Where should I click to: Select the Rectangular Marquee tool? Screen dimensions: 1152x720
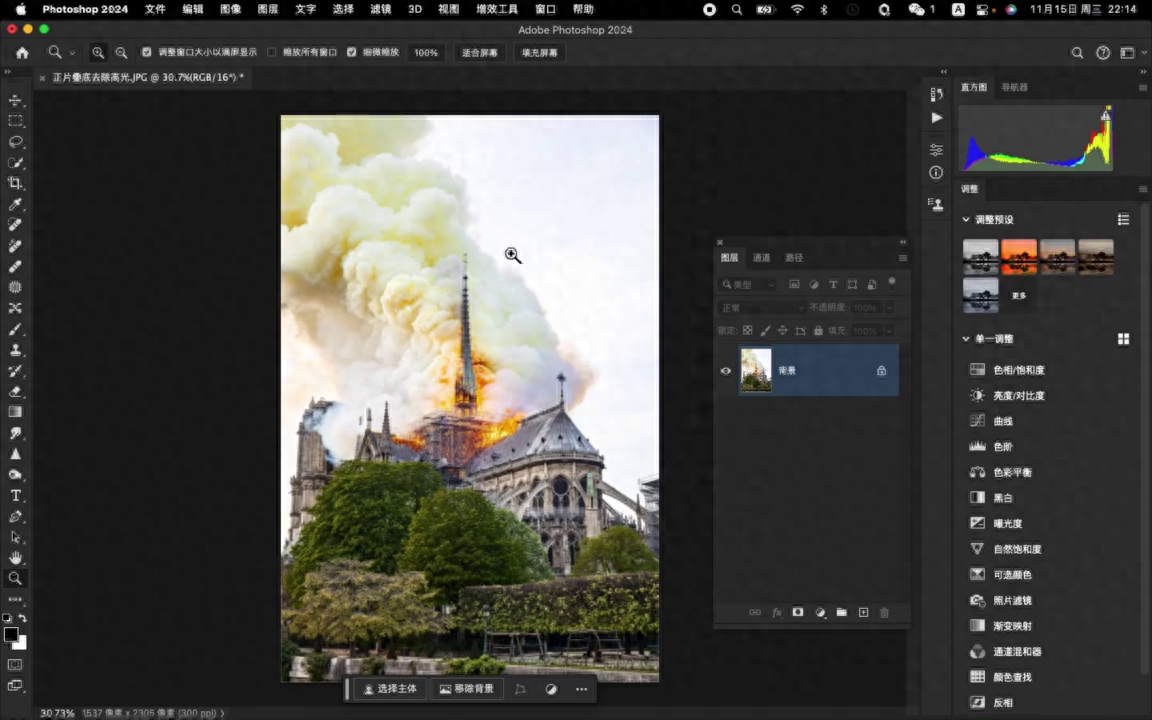[15, 120]
